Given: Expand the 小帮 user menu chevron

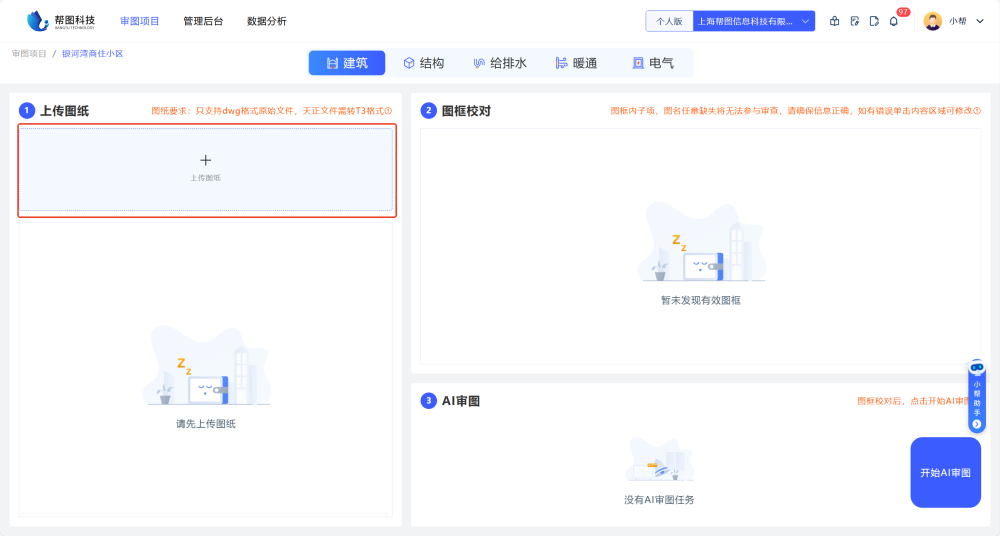Looking at the screenshot, I should pos(980,21).
